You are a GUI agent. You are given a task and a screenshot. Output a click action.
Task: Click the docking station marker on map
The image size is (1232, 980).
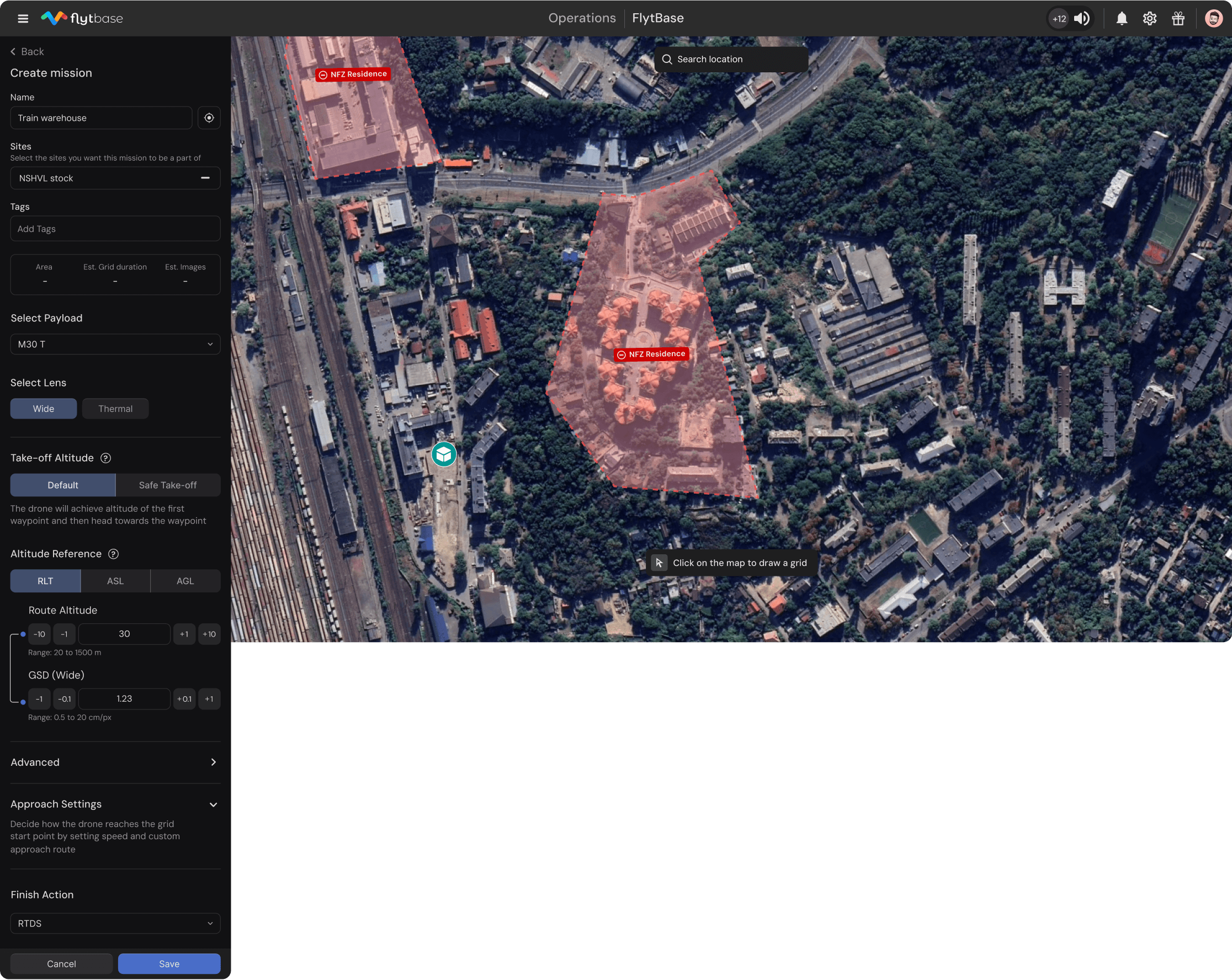[x=443, y=454]
